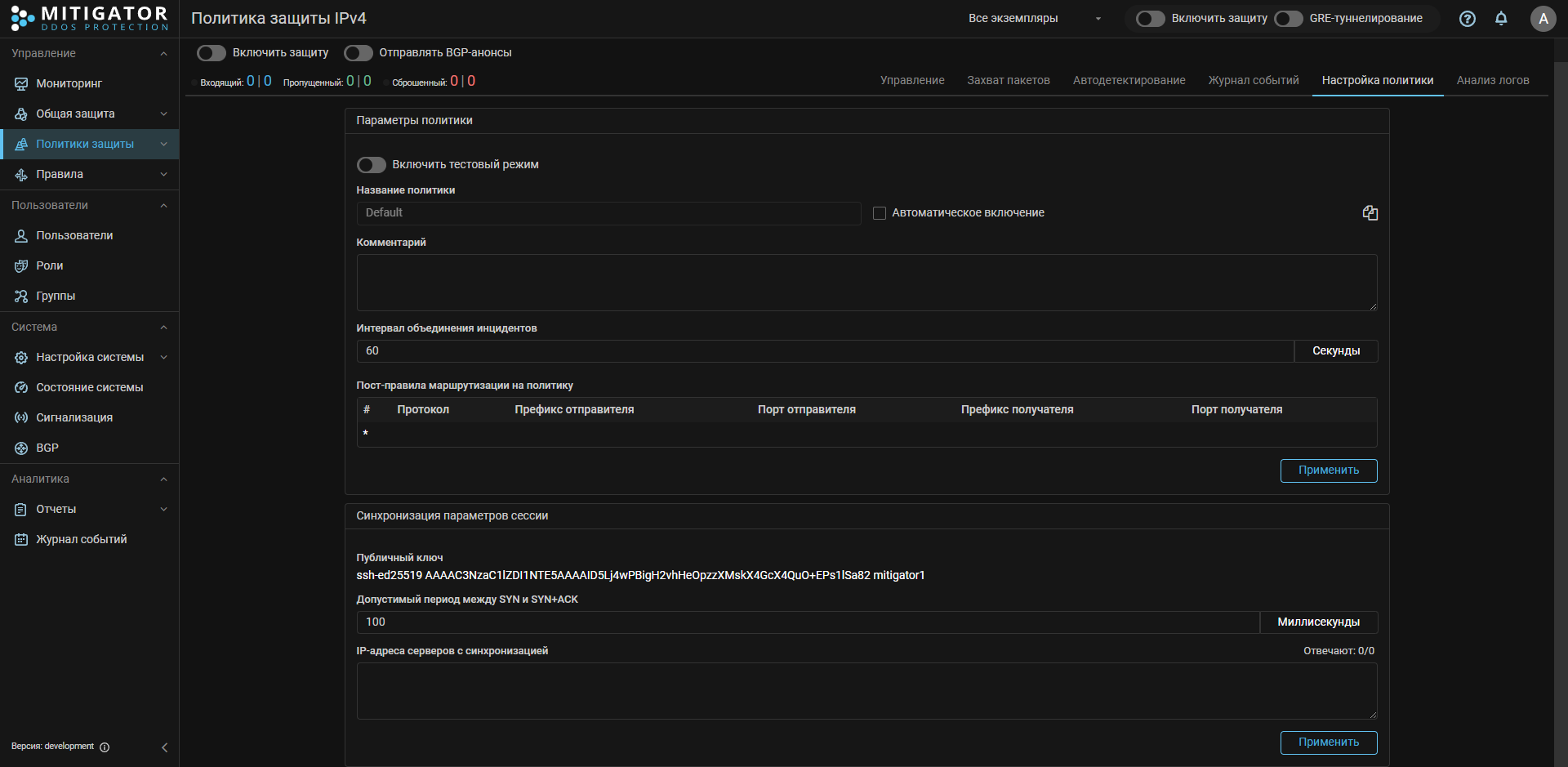Apply the policy parameters
This screenshot has height=767, width=1568.
[1328, 470]
